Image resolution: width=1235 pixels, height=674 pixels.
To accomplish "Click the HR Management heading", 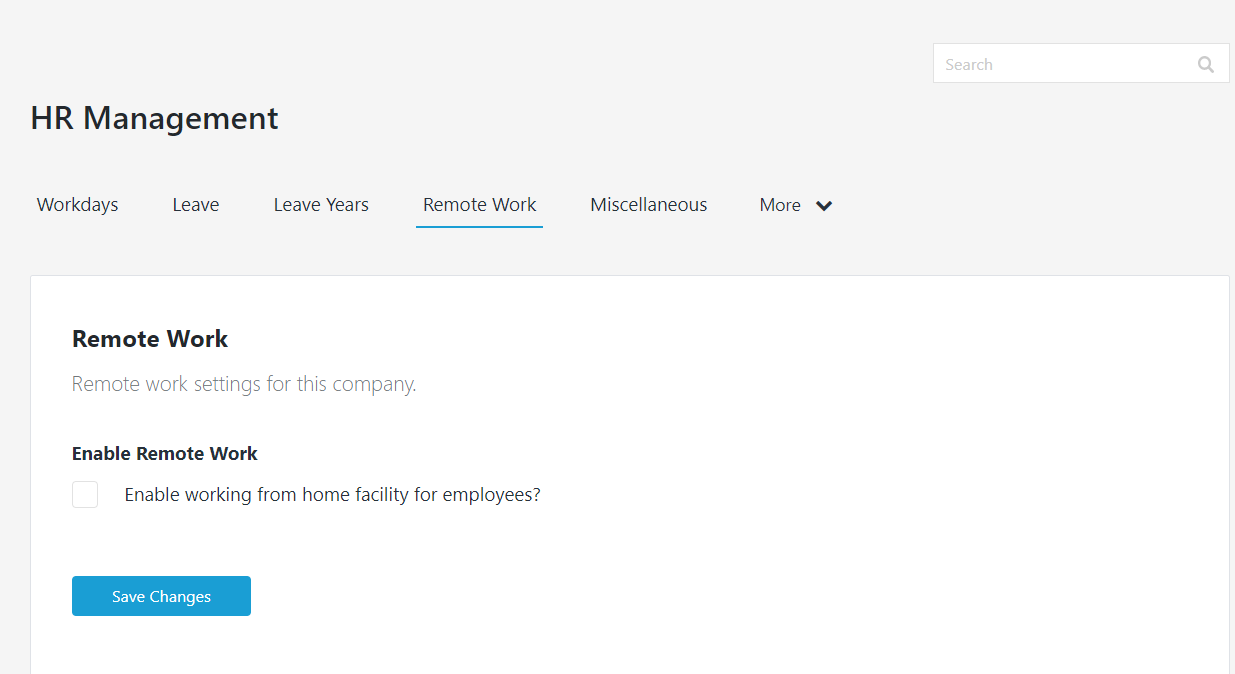I will point(154,118).
